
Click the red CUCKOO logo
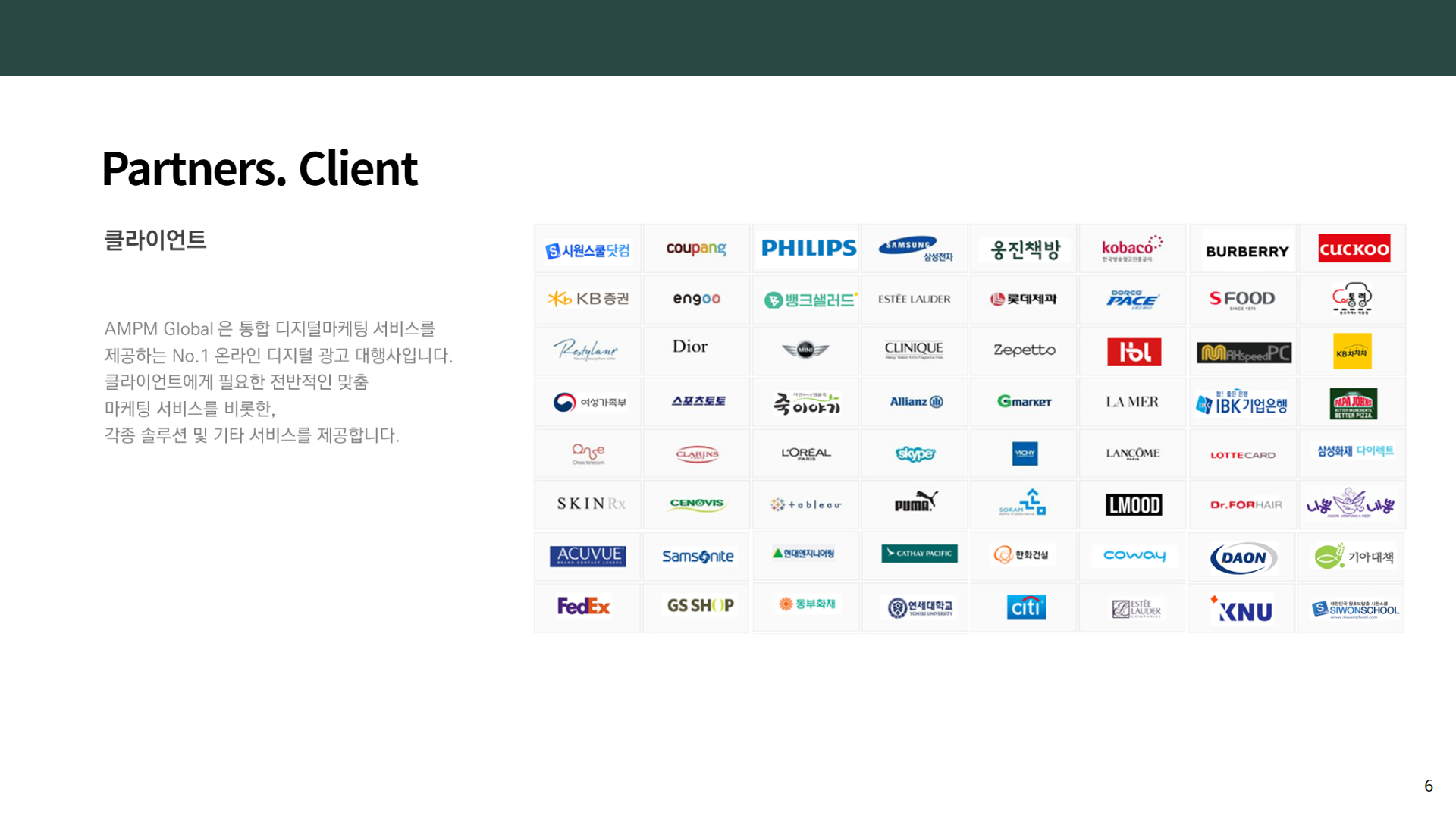tap(1354, 248)
